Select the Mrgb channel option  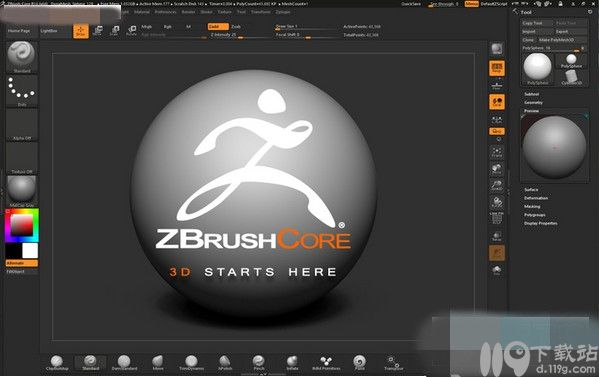(x=147, y=26)
